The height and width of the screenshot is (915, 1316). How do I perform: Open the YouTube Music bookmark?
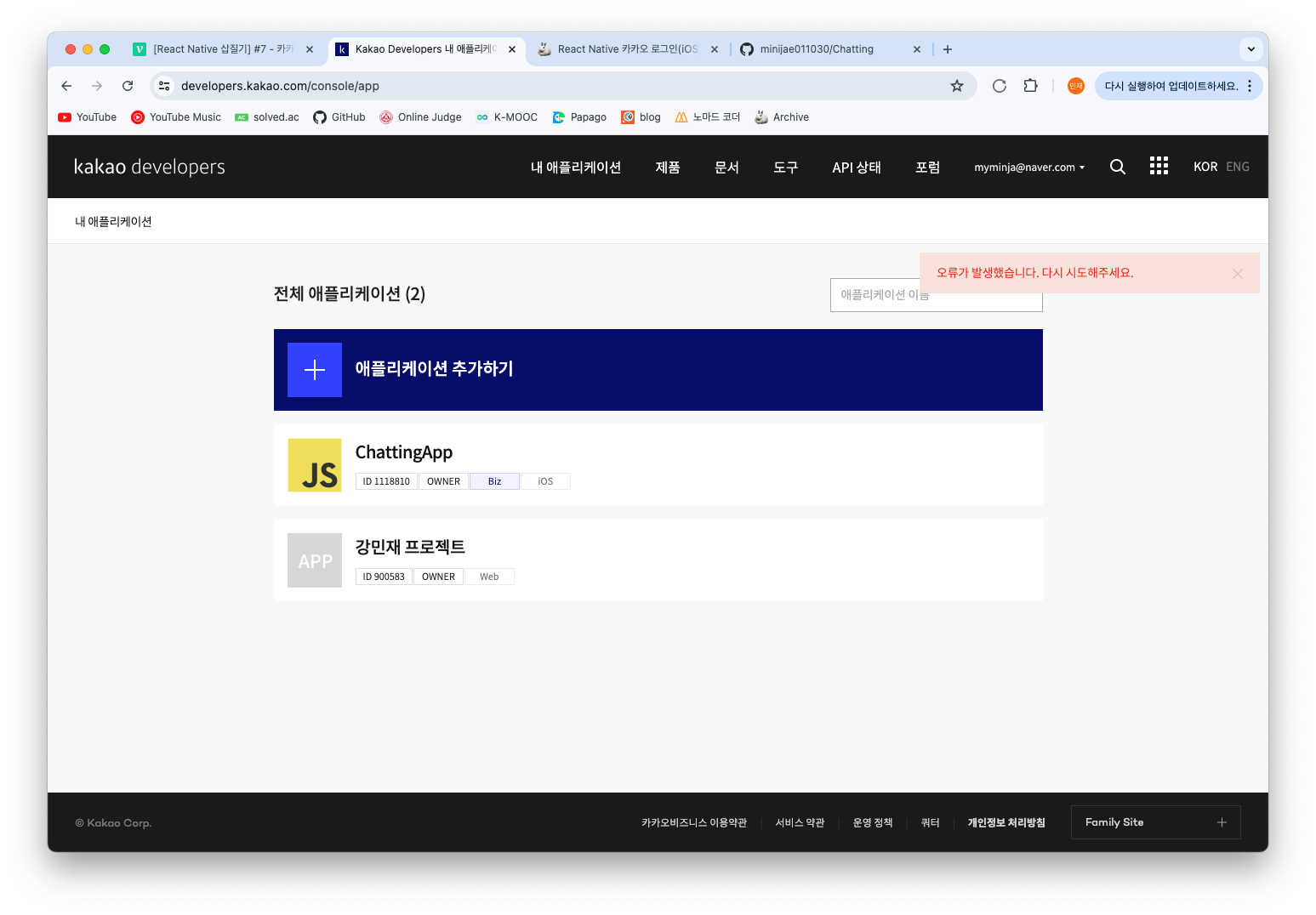tap(176, 117)
